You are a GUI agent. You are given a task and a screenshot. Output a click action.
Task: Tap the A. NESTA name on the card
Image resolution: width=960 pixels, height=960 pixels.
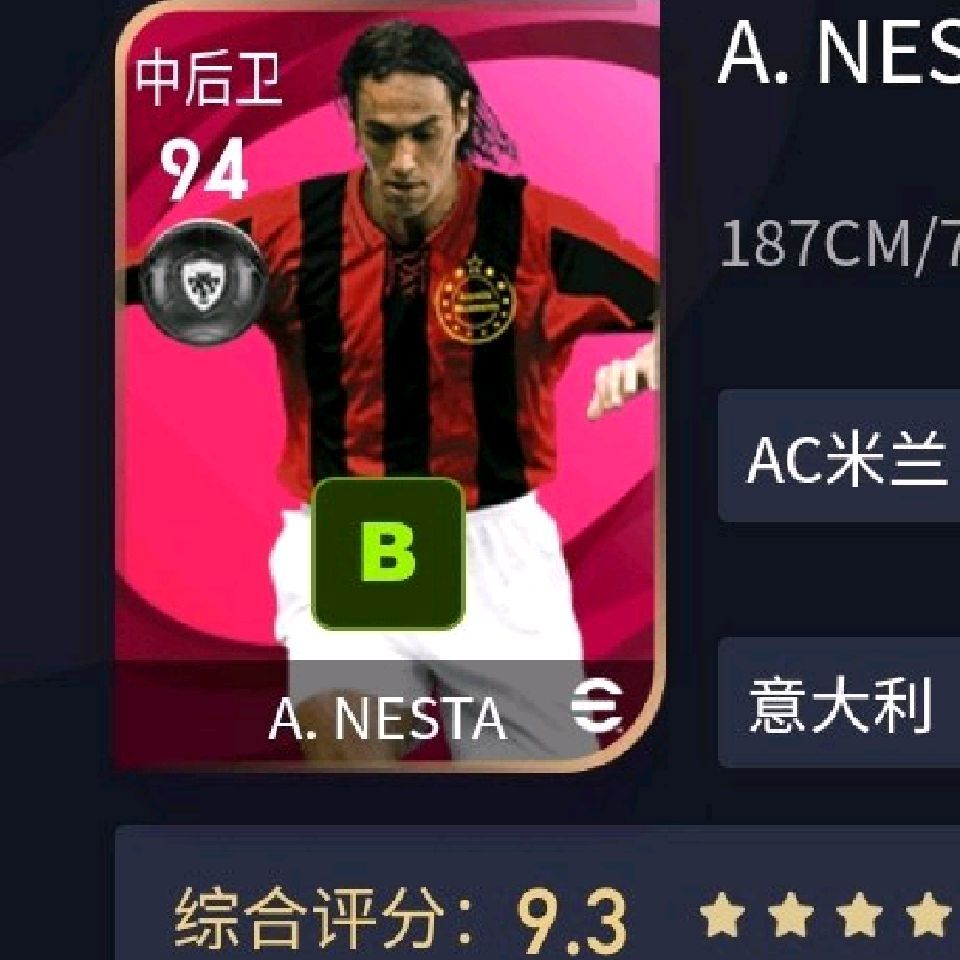[388, 718]
